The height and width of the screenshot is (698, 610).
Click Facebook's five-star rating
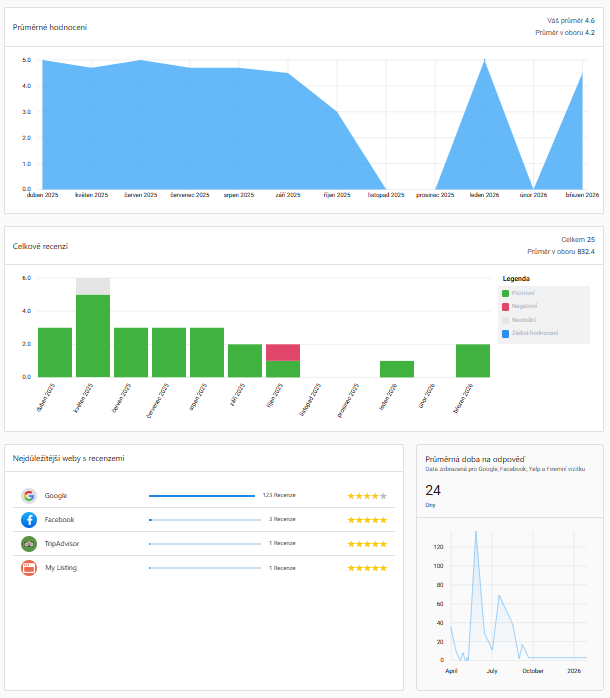pos(367,520)
